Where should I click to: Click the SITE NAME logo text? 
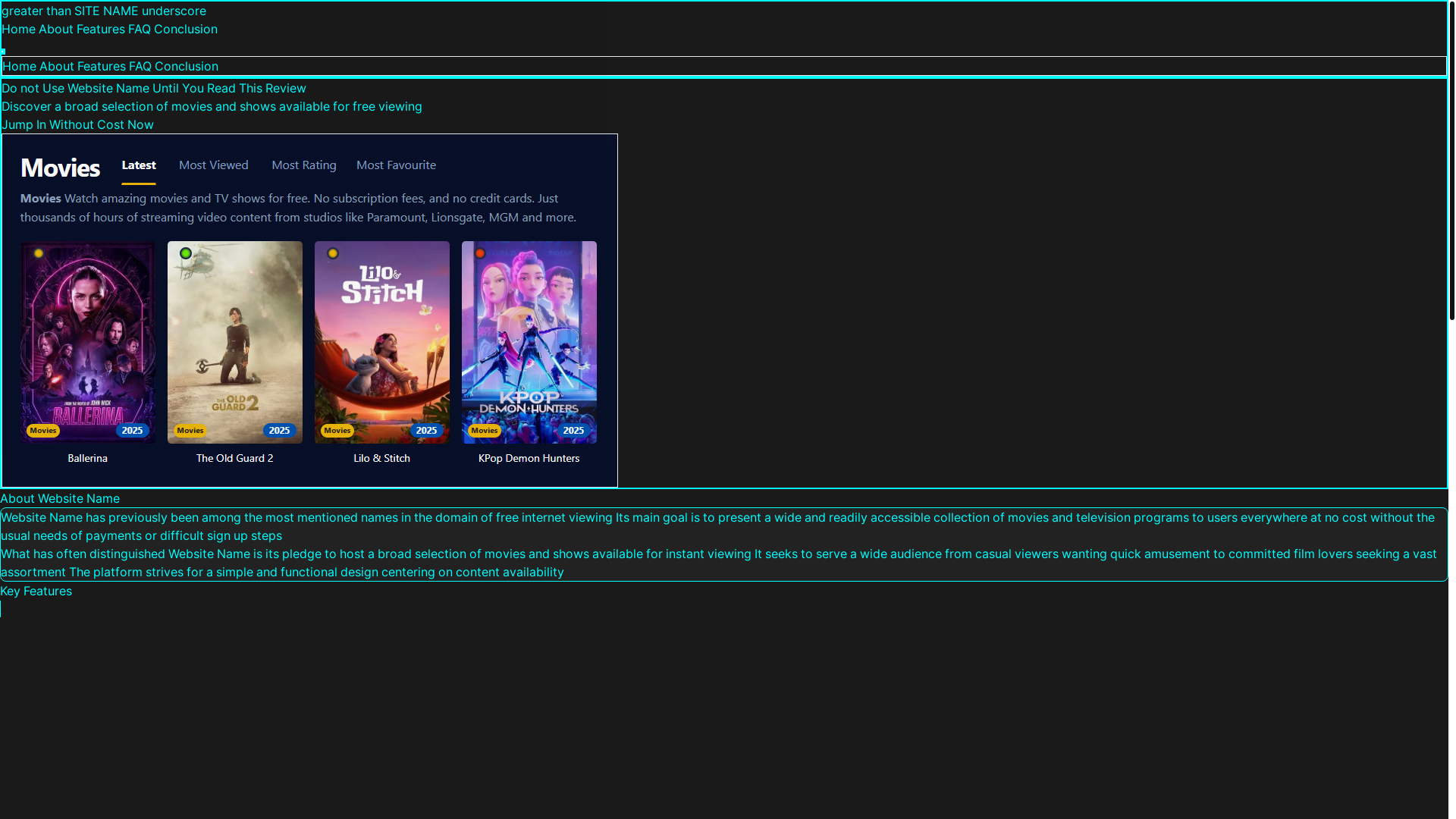104,11
